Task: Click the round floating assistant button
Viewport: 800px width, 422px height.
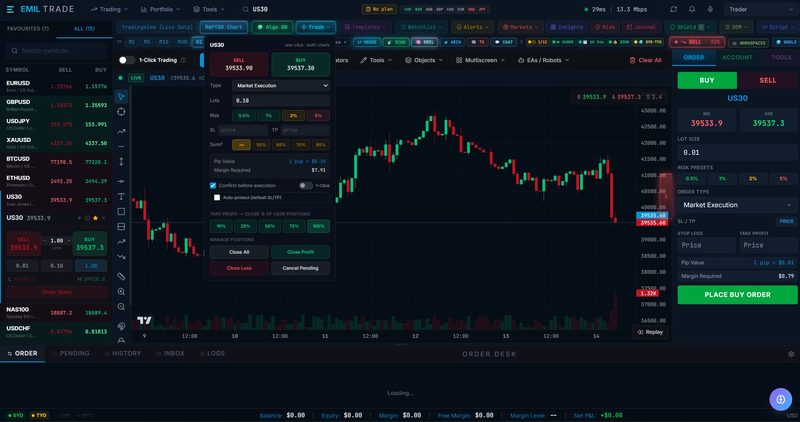Action: tap(781, 399)
